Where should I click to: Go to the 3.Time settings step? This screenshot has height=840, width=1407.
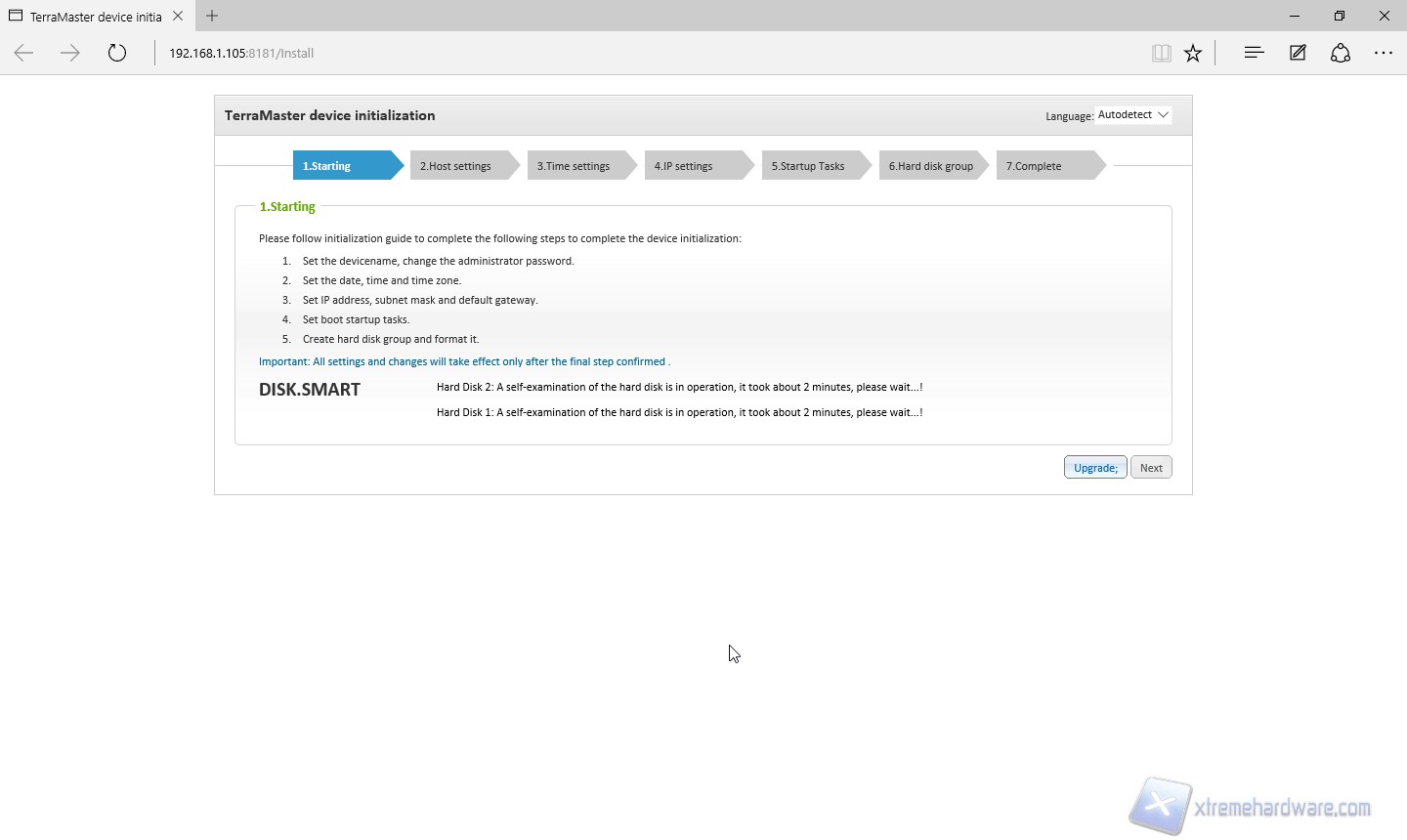pyautogui.click(x=576, y=166)
